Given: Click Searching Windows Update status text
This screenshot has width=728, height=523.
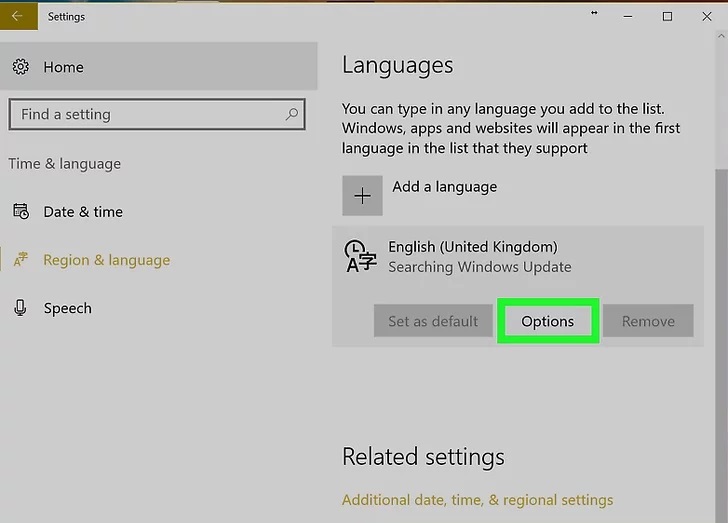Looking at the screenshot, I should 480,267.
